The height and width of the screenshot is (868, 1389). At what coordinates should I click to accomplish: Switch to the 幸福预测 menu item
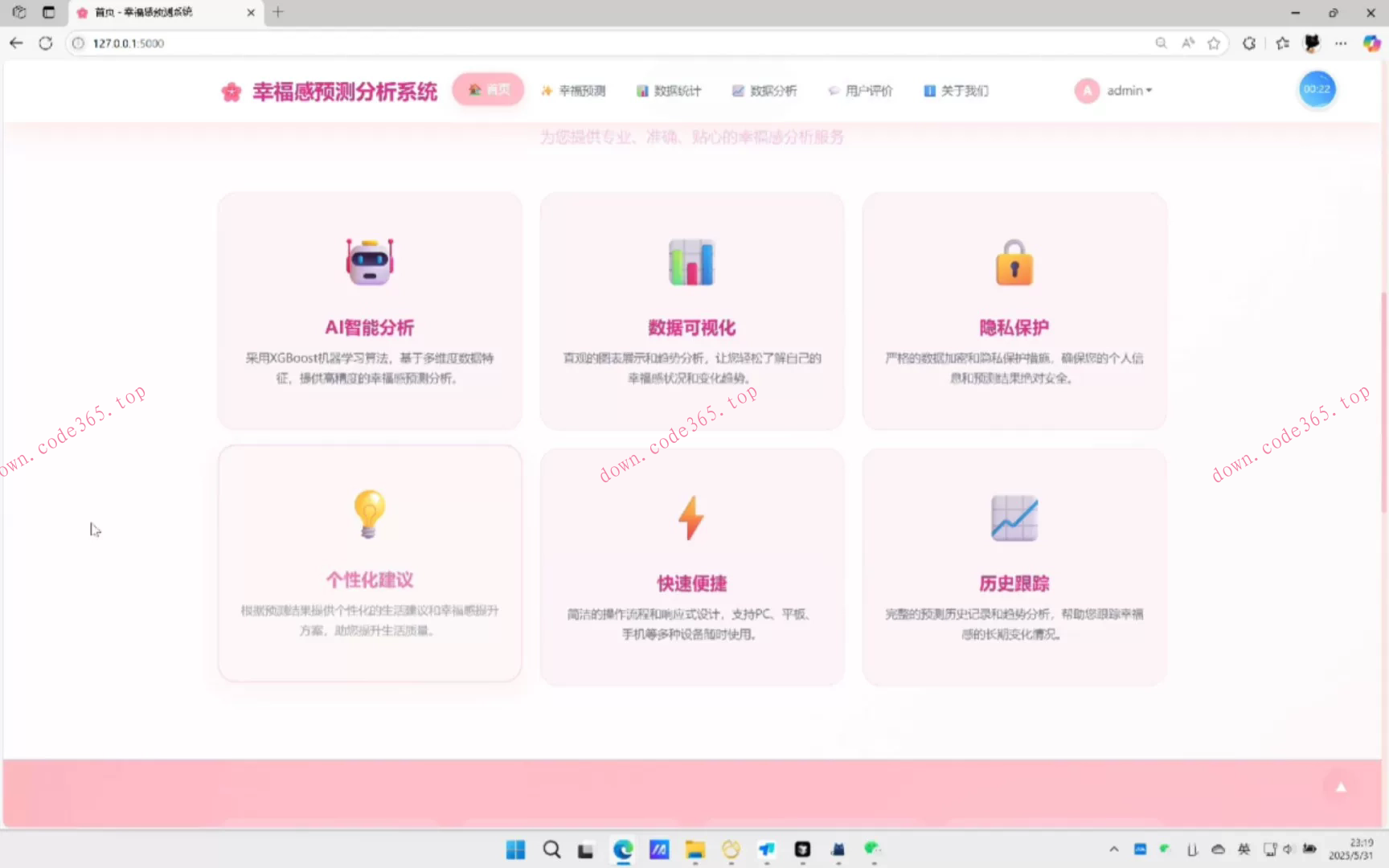click(x=574, y=90)
